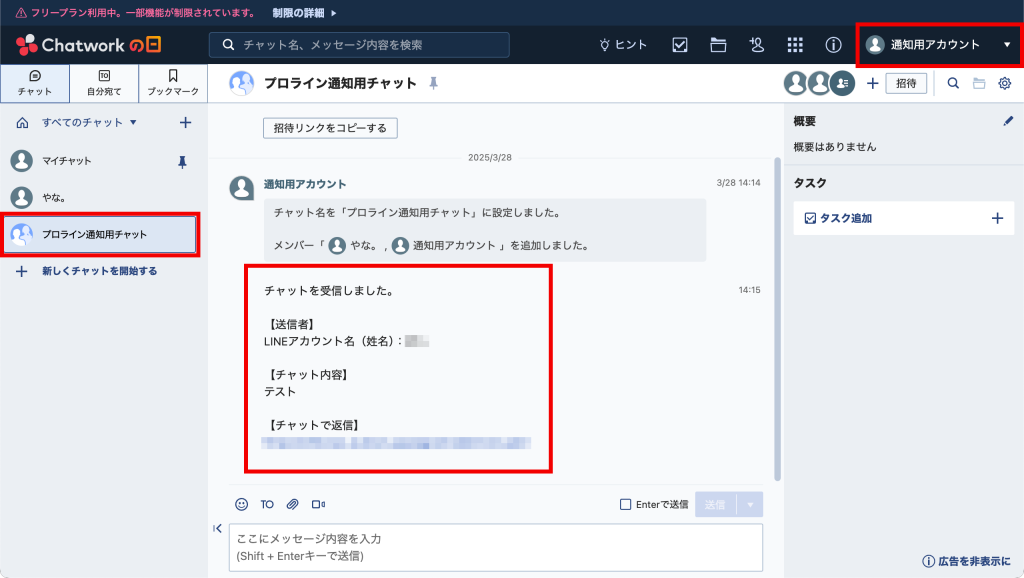Open the 通知用アカウント account dropdown

click(x=939, y=45)
